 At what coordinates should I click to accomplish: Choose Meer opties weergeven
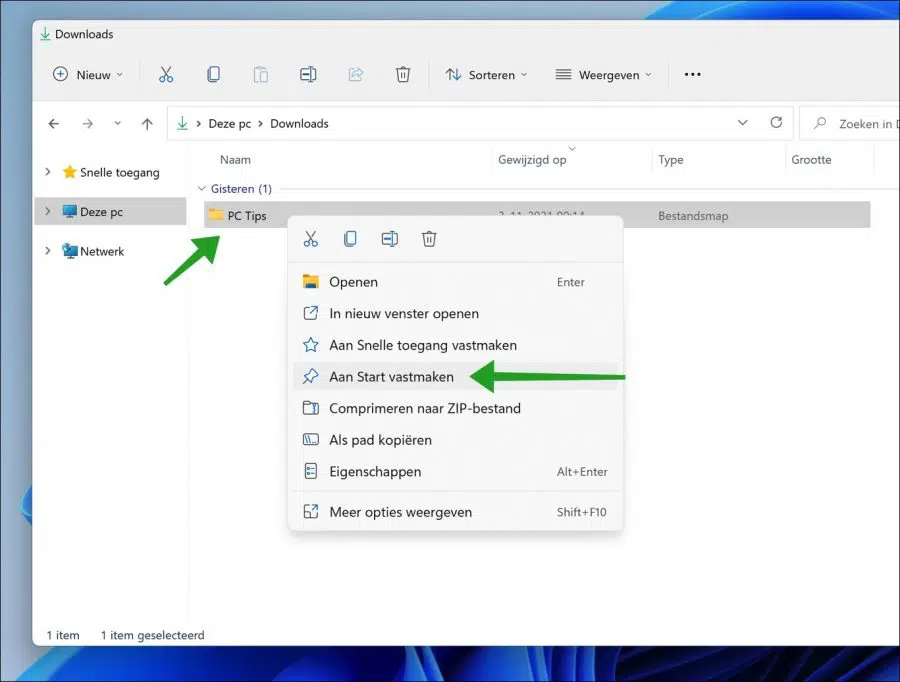[456, 512]
